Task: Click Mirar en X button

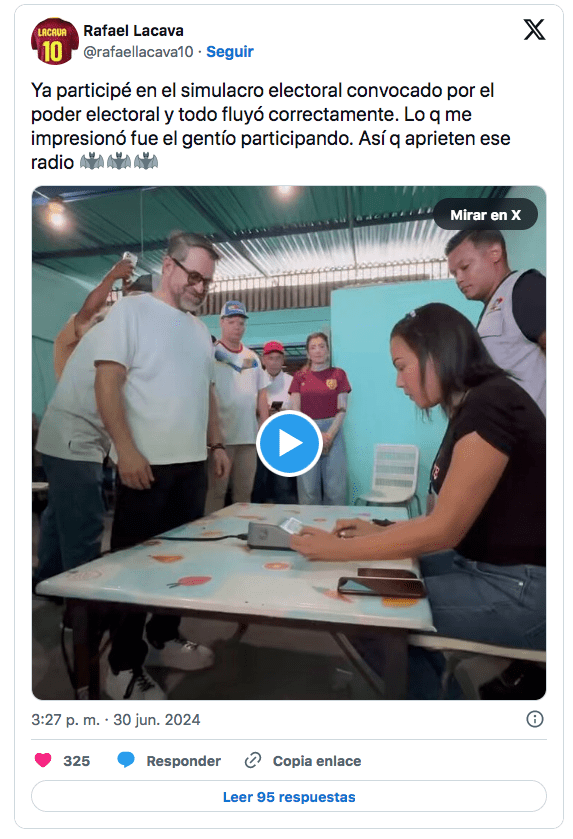Action: point(485,215)
